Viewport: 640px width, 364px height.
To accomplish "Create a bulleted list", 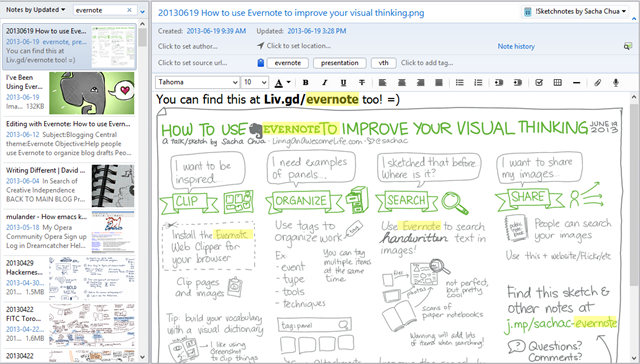I will 460,82.
